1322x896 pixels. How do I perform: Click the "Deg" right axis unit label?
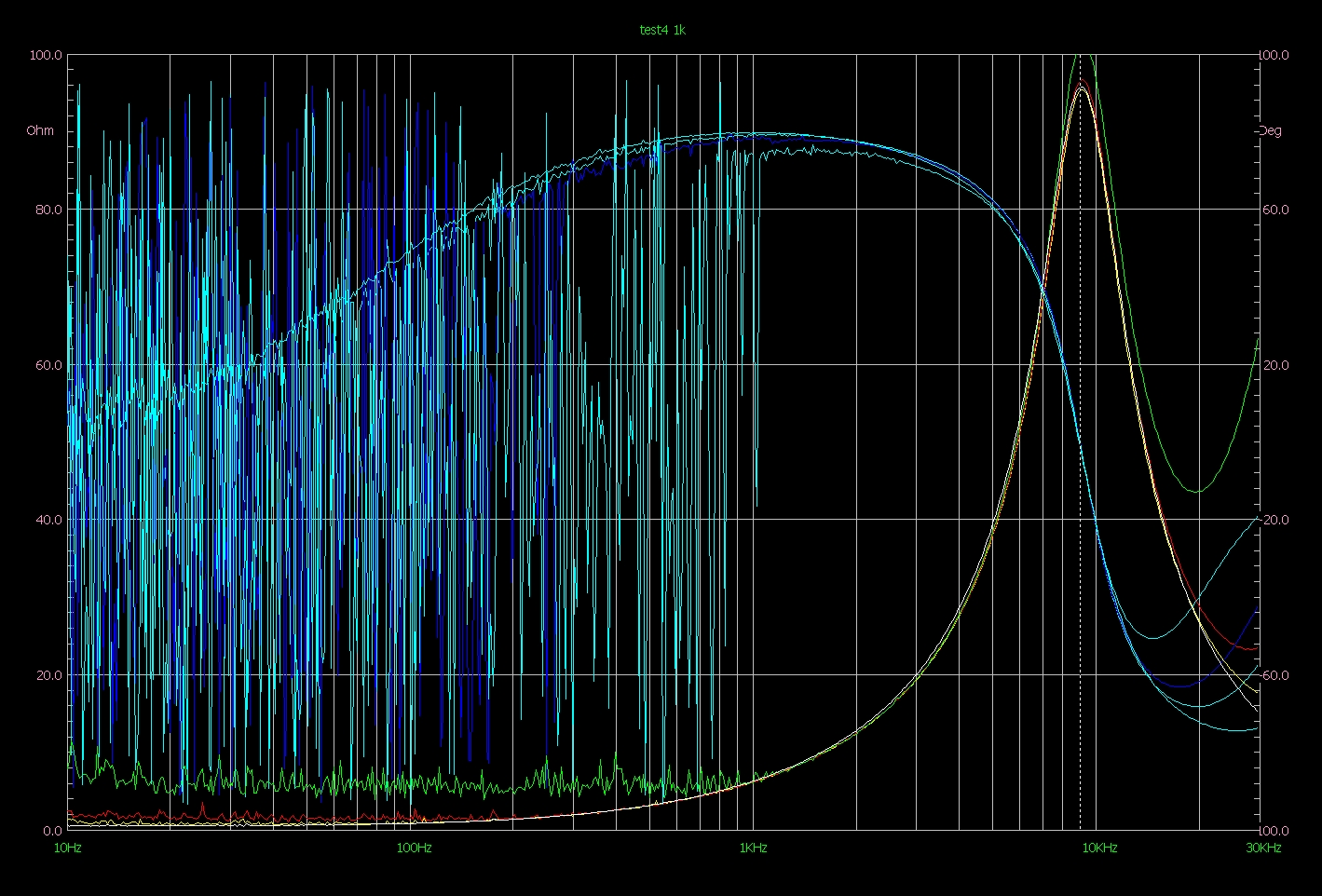coord(1271,130)
